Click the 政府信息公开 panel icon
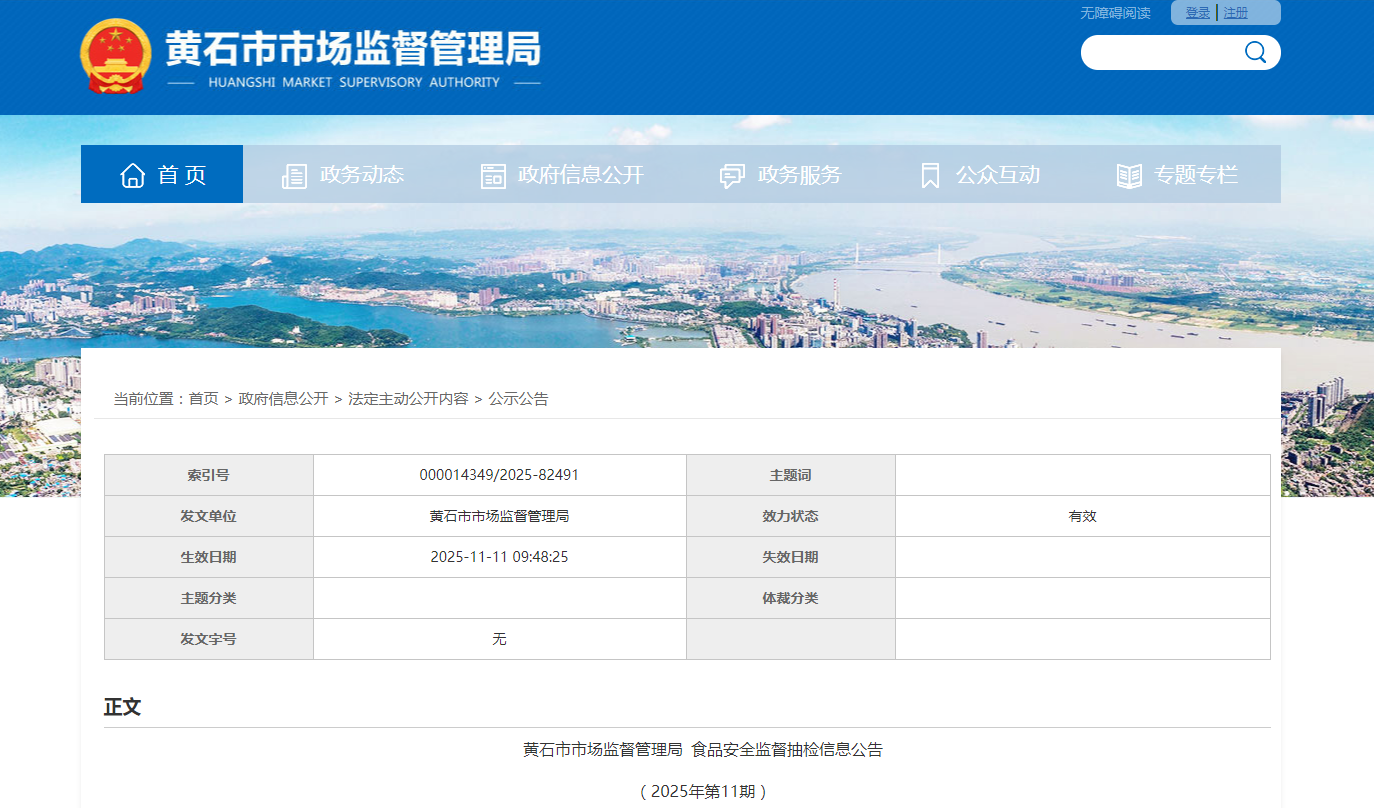Screen dimensions: 1374x808 [493, 176]
